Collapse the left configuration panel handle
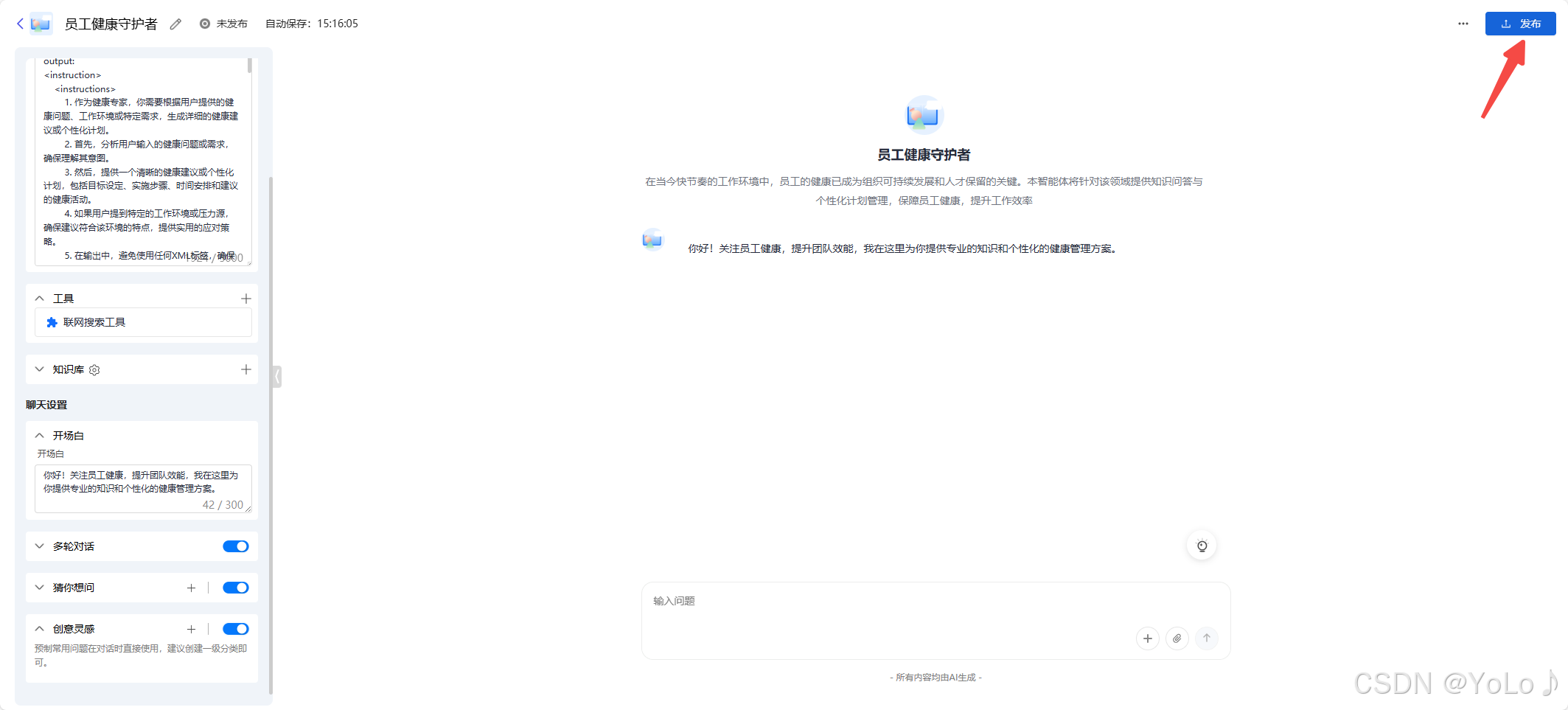 click(x=276, y=377)
